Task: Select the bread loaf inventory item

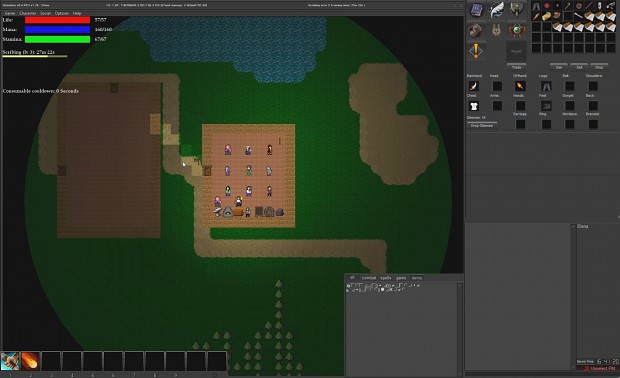Action: 547,16
